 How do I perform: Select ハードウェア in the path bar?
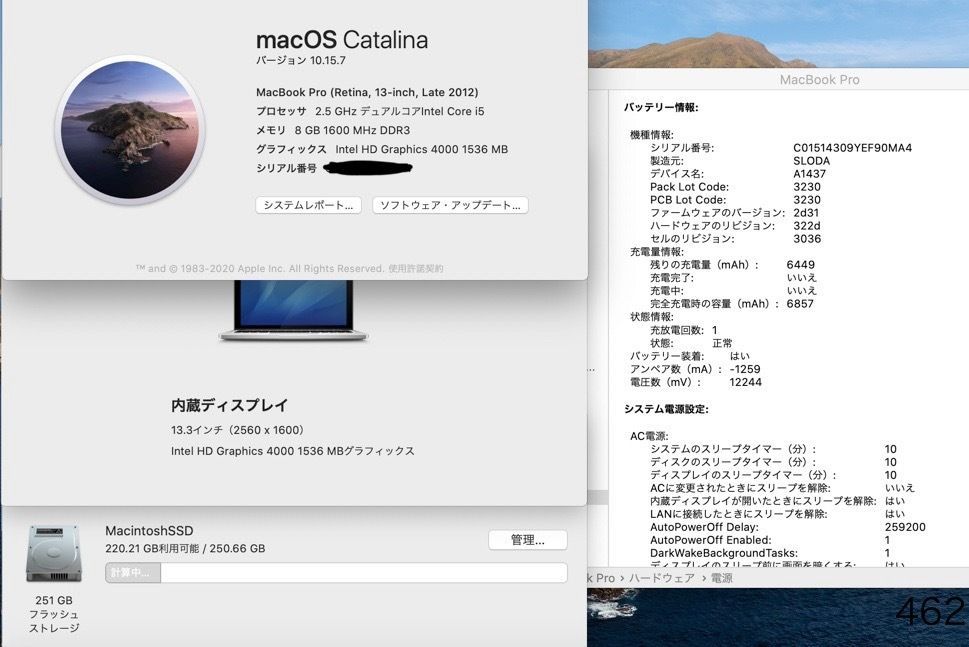661,578
